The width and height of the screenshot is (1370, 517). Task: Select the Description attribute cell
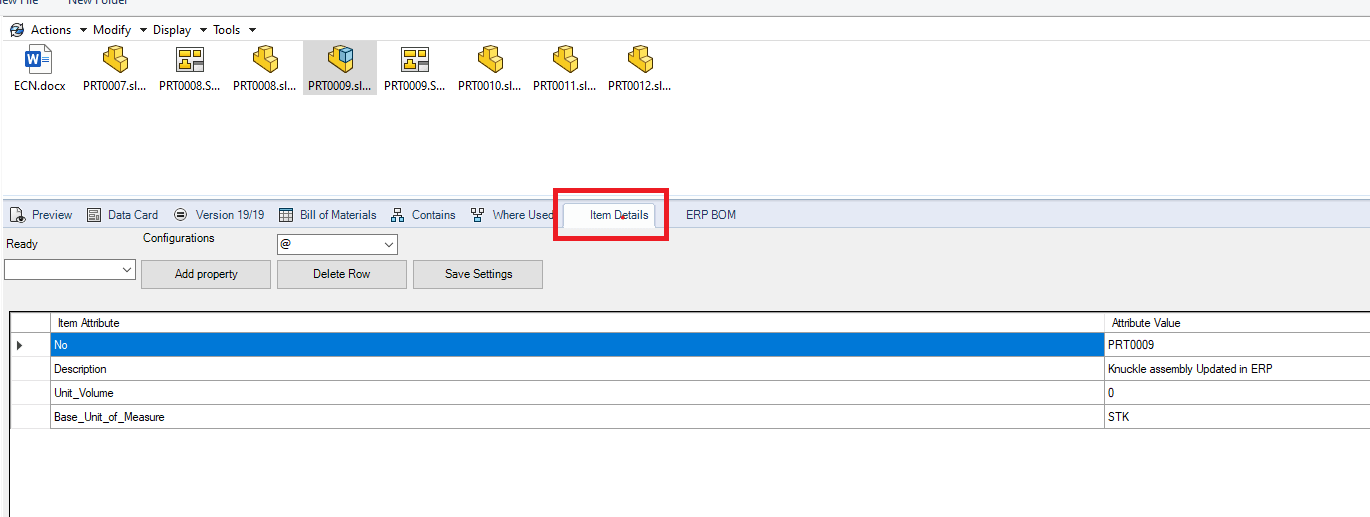pos(577,369)
